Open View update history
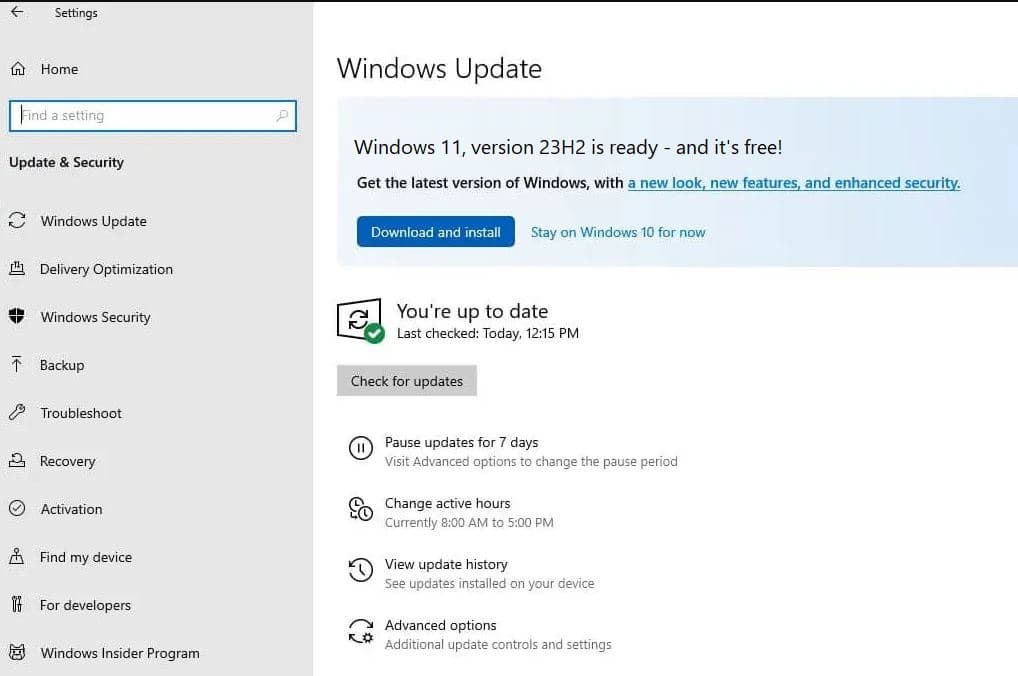 tap(446, 564)
